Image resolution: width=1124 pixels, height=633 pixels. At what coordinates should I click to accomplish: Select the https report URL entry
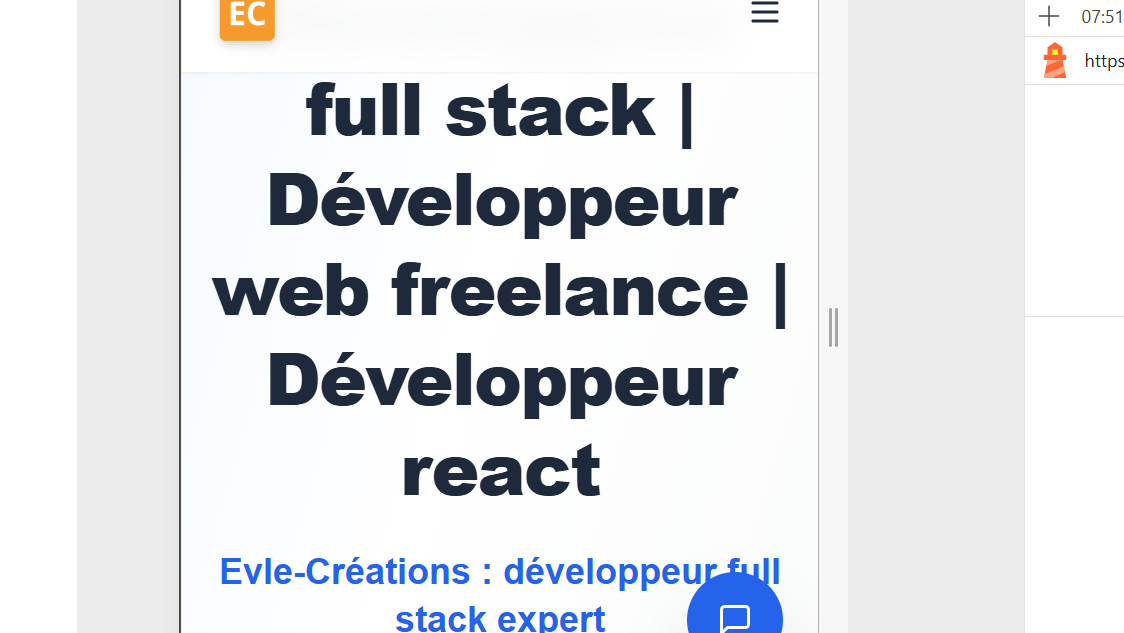click(1103, 61)
